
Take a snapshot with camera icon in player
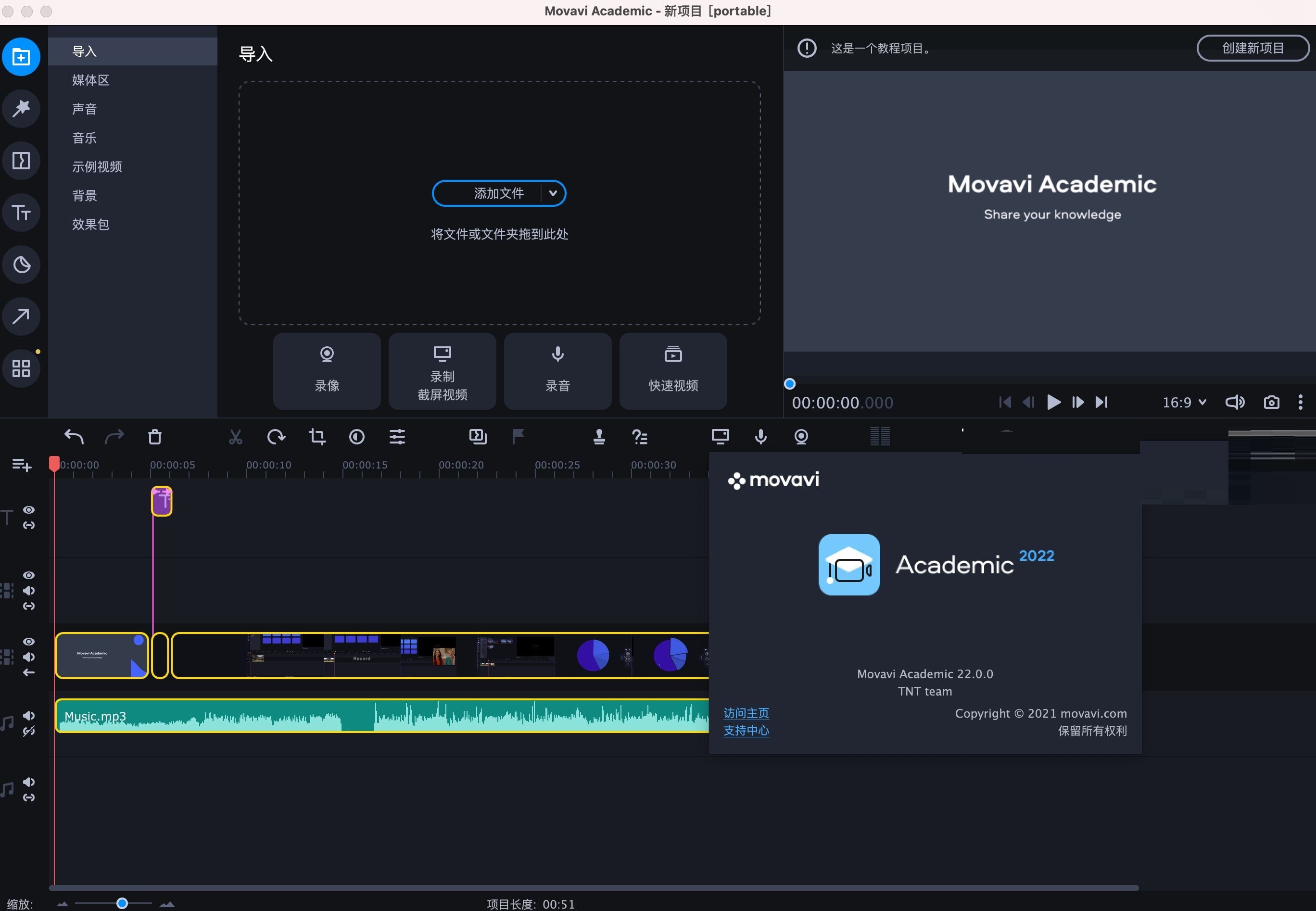(1271, 403)
